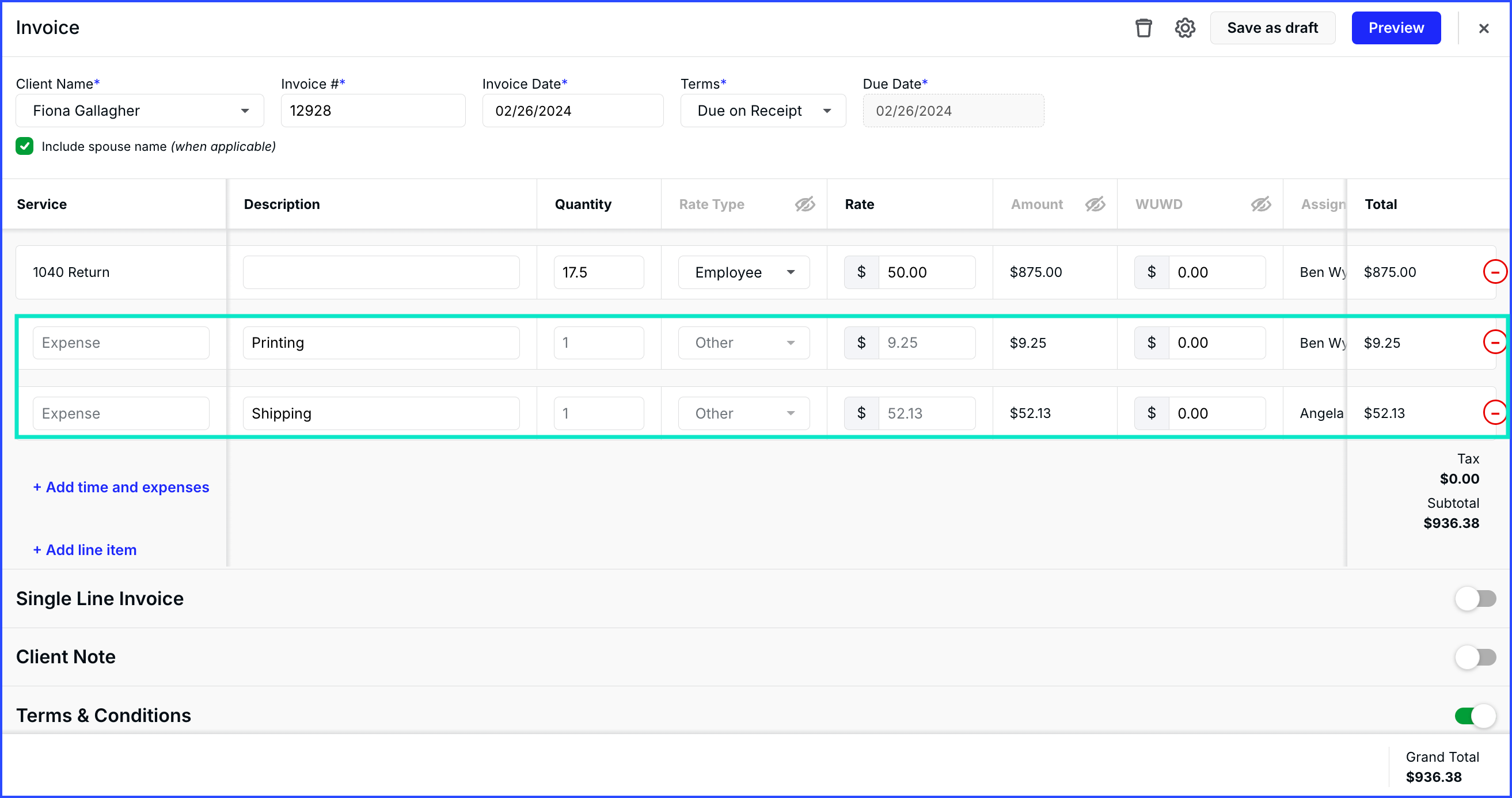Edit the Invoice # field
The width and height of the screenshot is (1512, 798).
tap(373, 111)
